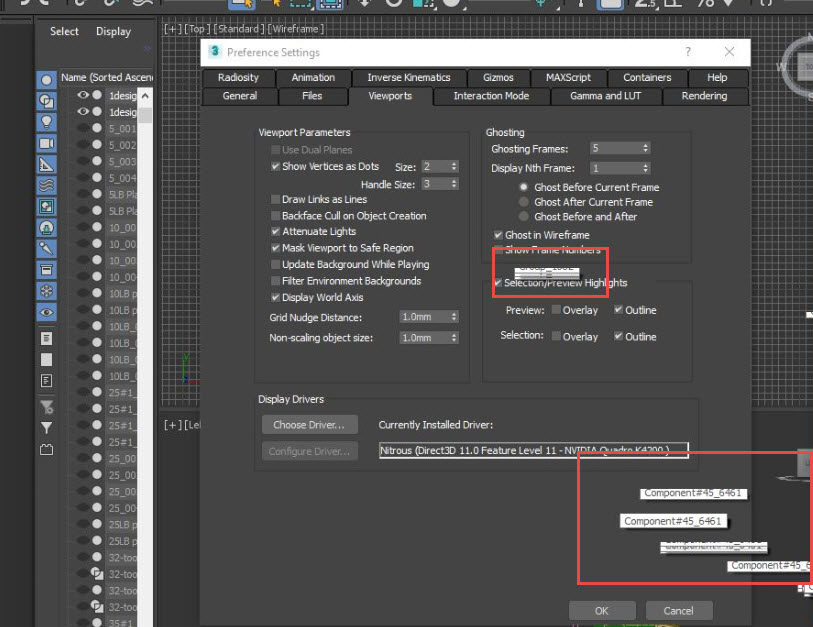813x627 pixels.
Task: Adjust Display Nth Frame spinner arrows
Action: point(645,168)
